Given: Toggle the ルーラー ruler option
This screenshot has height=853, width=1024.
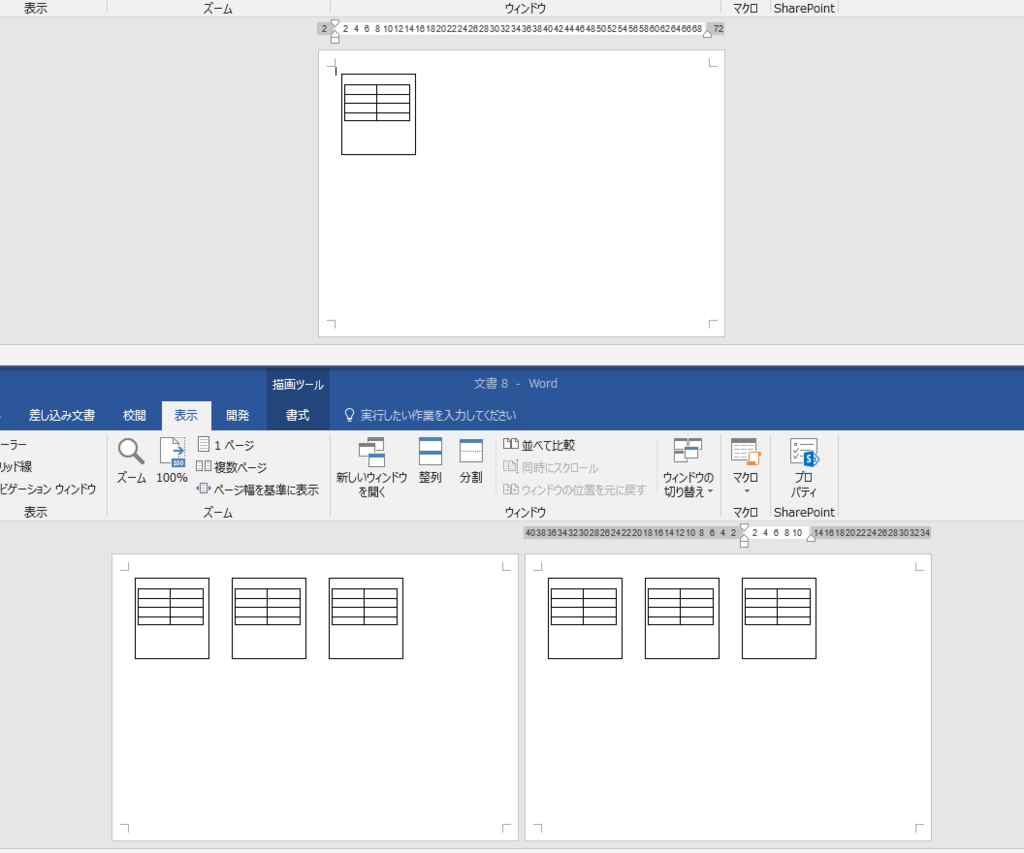Looking at the screenshot, I should point(14,444).
